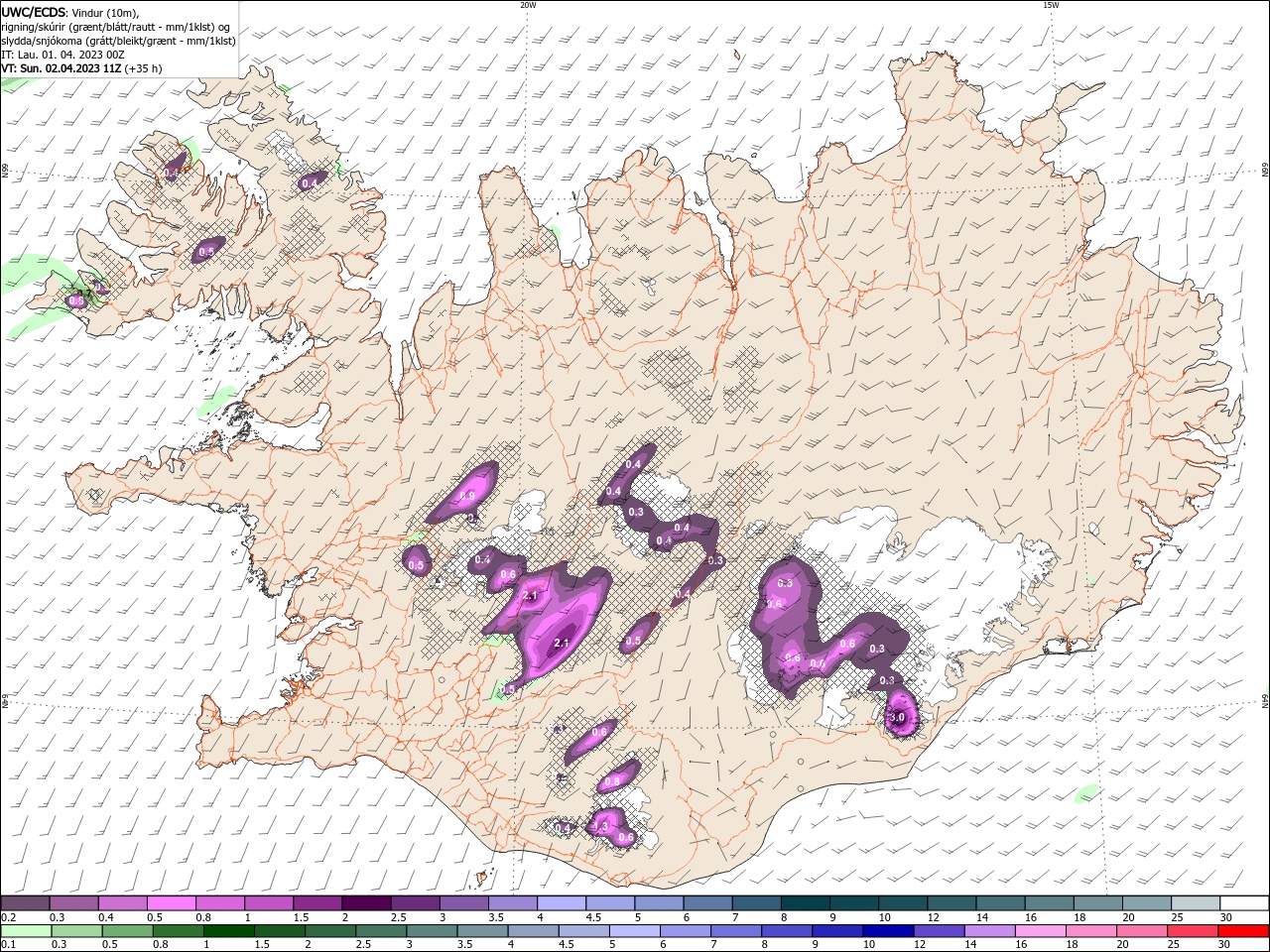Pick the dark purple 2 snow legend swatch
The height and width of the screenshot is (952, 1270).
point(366,903)
